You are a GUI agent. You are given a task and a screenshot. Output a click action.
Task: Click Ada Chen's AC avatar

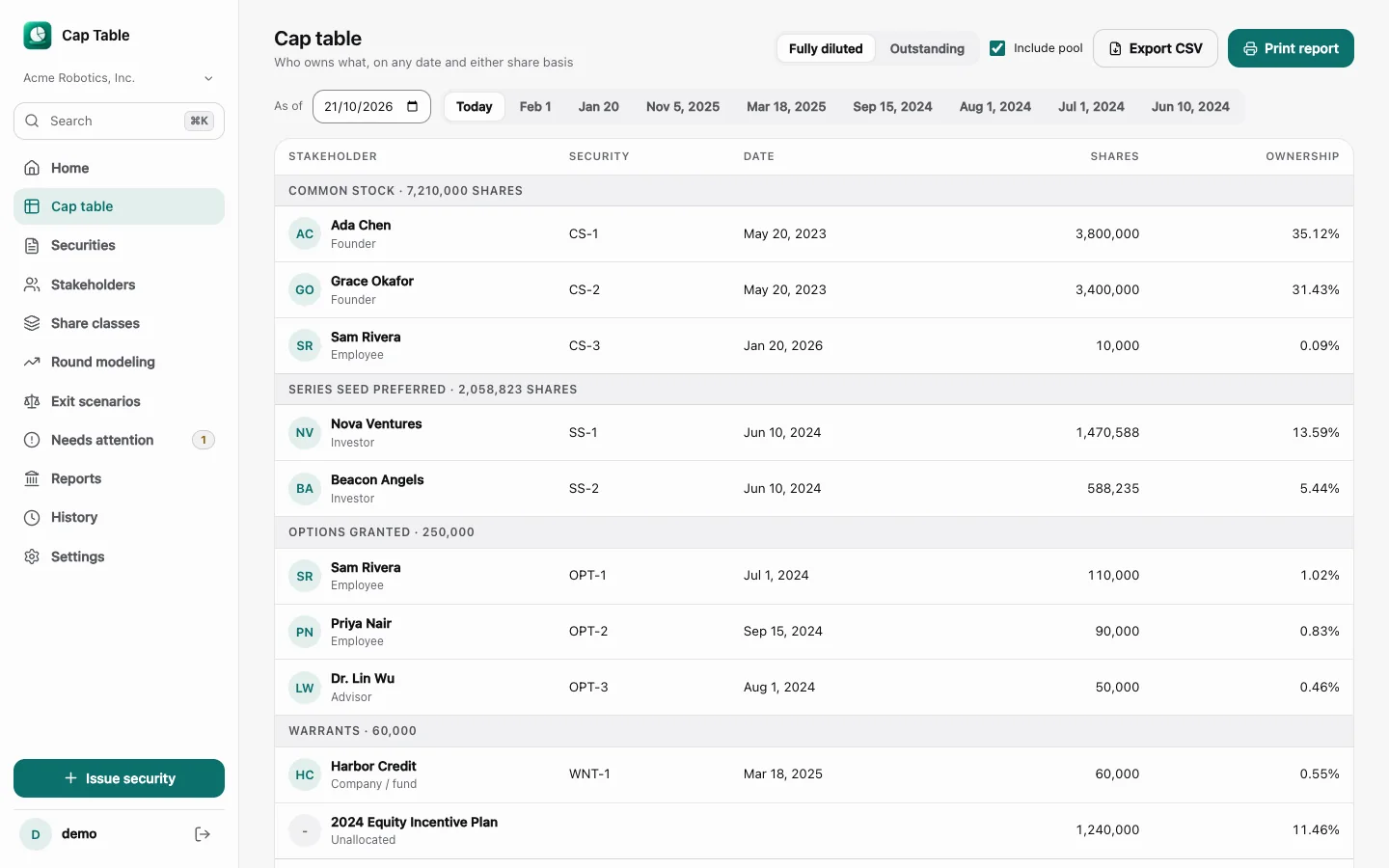(x=305, y=233)
